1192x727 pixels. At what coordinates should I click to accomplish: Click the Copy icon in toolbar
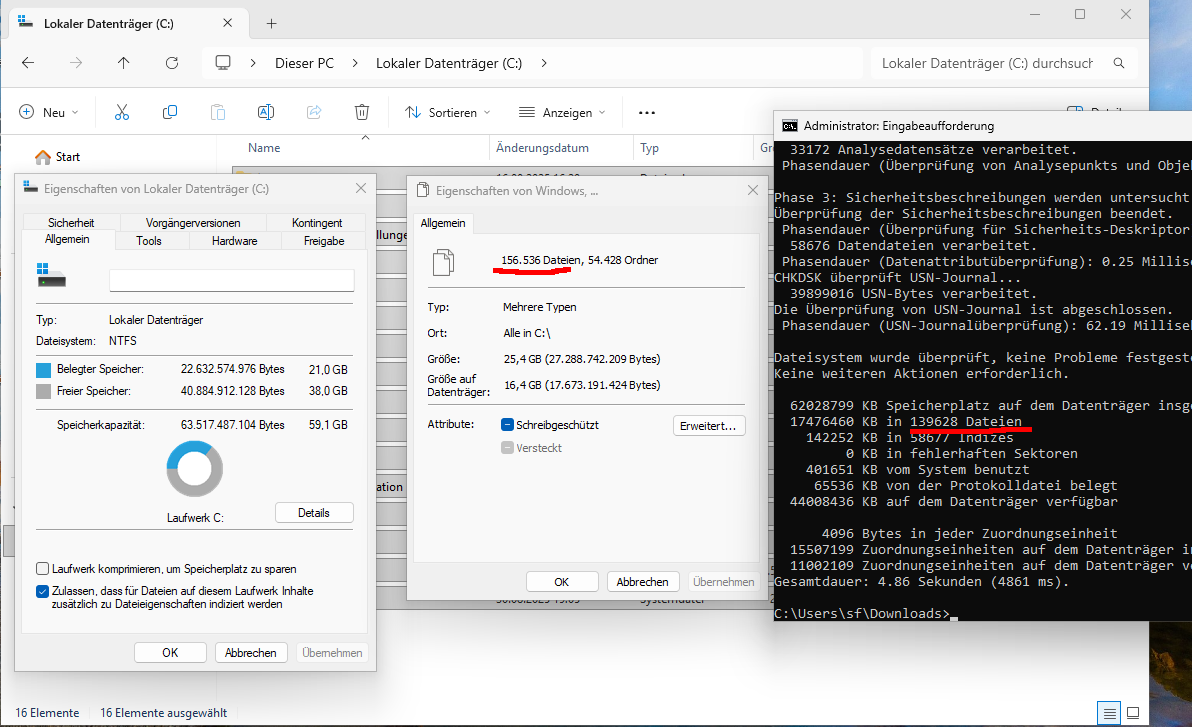point(170,112)
